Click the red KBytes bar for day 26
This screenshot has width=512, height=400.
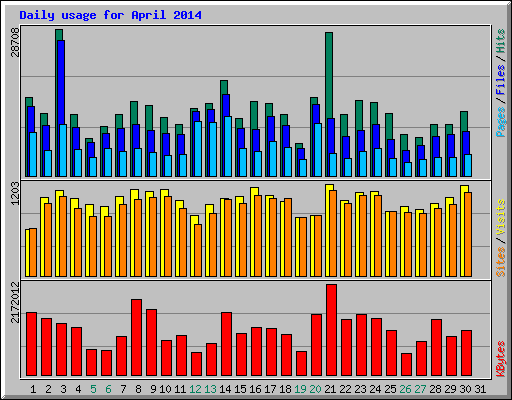(407, 364)
